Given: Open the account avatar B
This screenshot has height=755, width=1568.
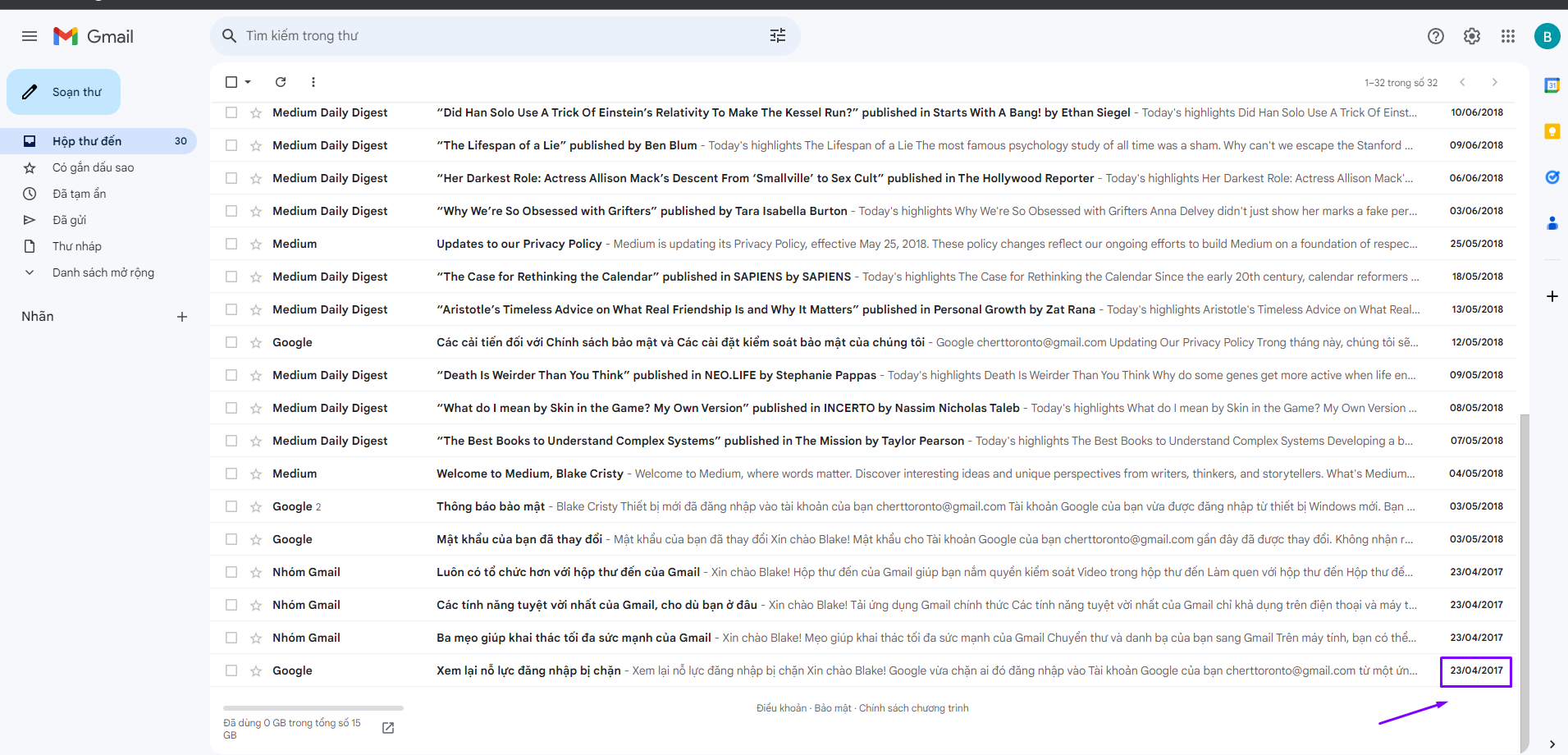Looking at the screenshot, I should pyautogui.click(x=1547, y=36).
